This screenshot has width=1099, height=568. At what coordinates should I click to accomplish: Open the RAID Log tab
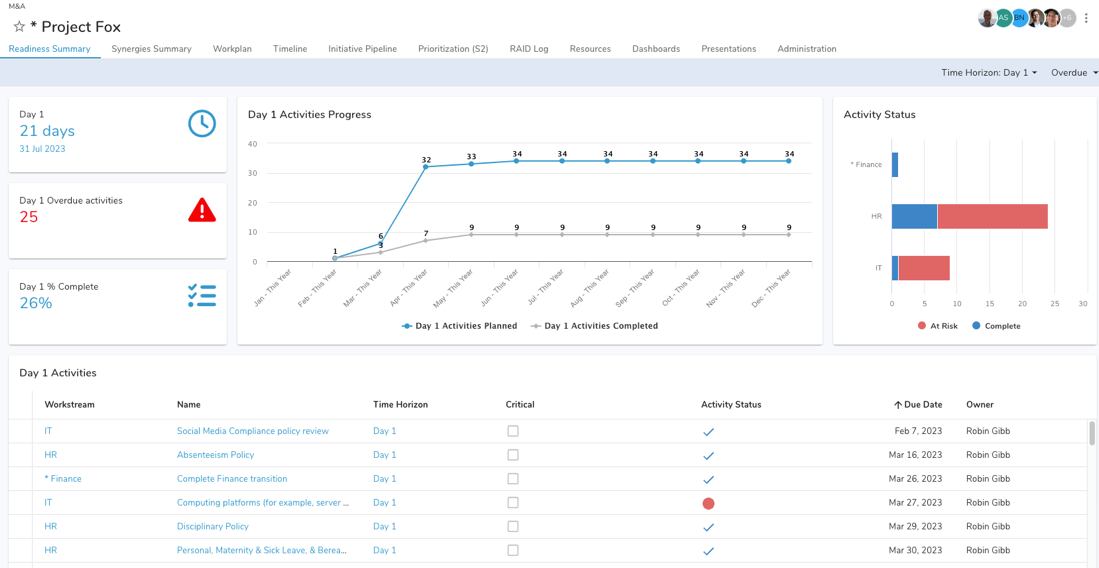tap(528, 49)
